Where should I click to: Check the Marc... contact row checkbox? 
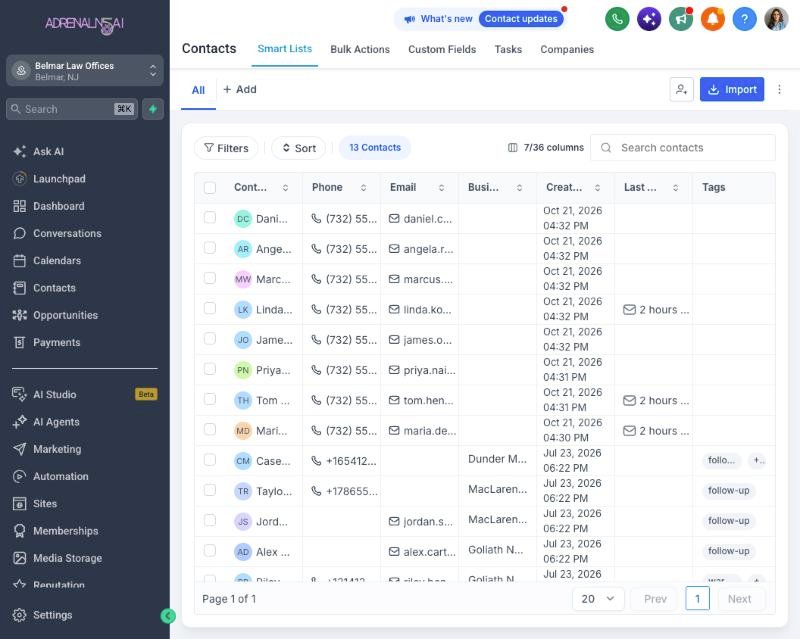(210, 278)
